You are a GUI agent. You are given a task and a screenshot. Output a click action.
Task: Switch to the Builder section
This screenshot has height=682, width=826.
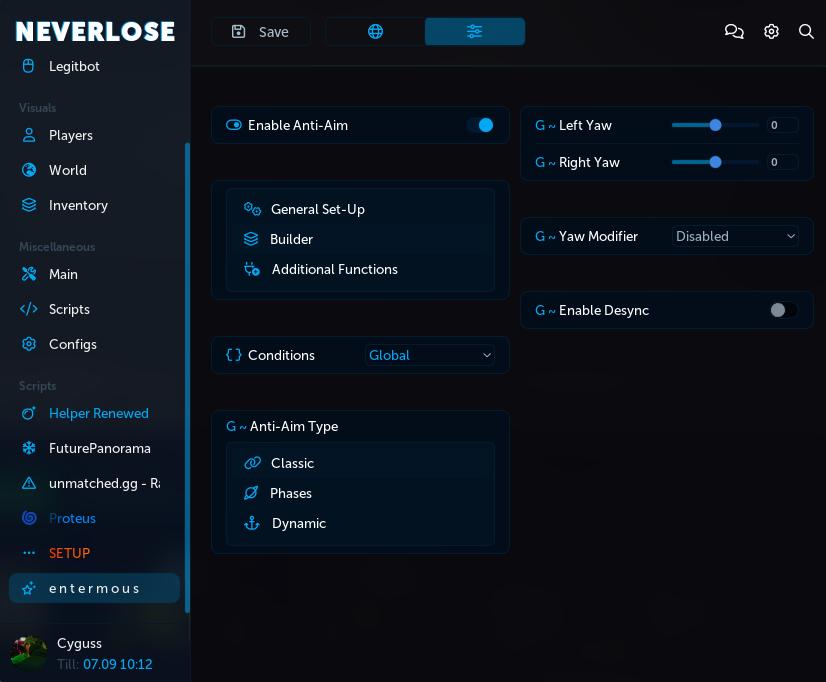click(291, 239)
